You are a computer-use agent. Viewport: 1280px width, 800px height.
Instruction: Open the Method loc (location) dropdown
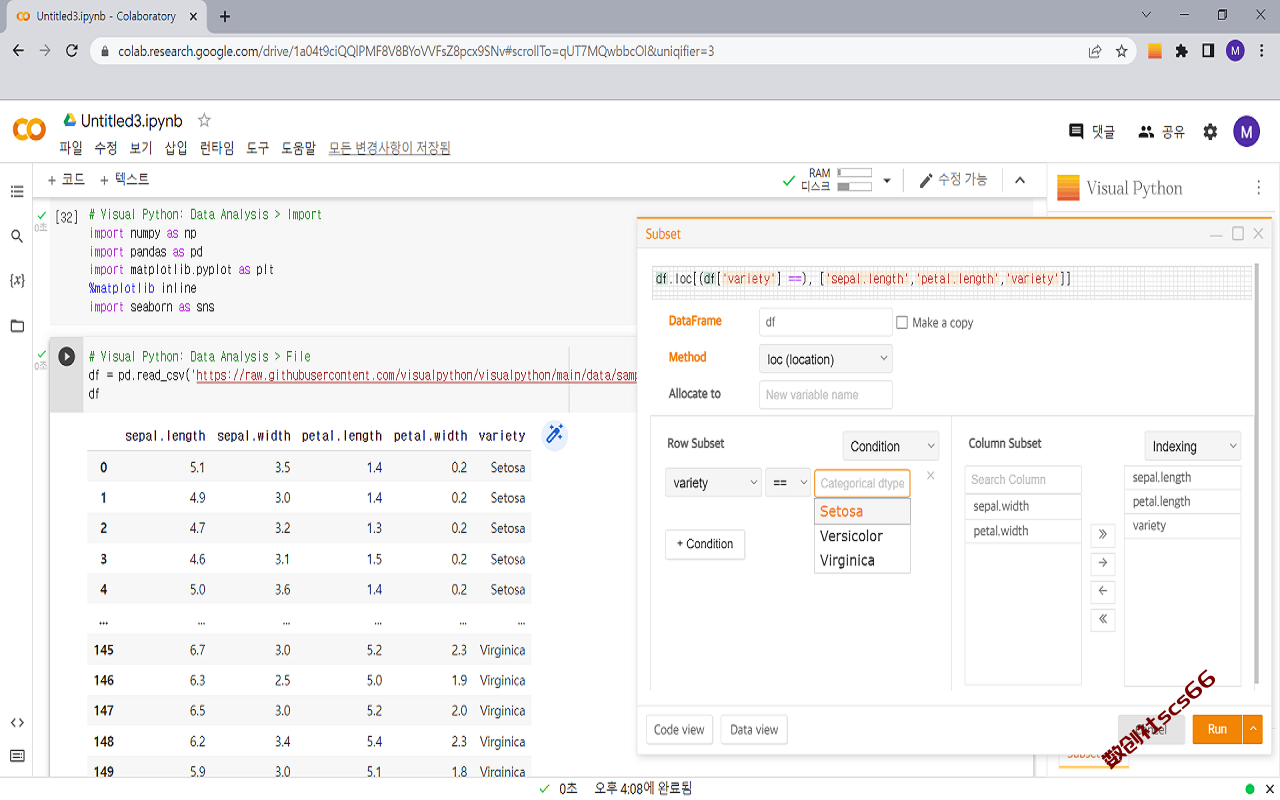[x=825, y=359]
